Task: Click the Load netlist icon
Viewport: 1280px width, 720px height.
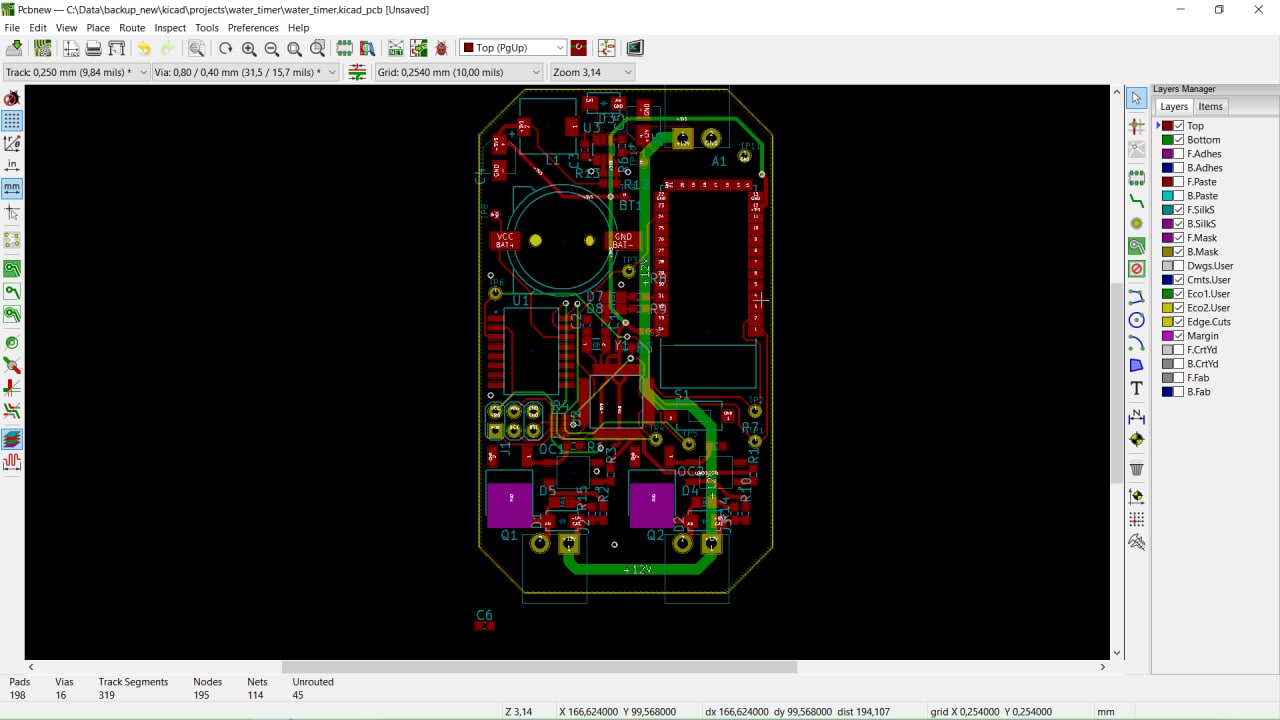Action: (396, 48)
